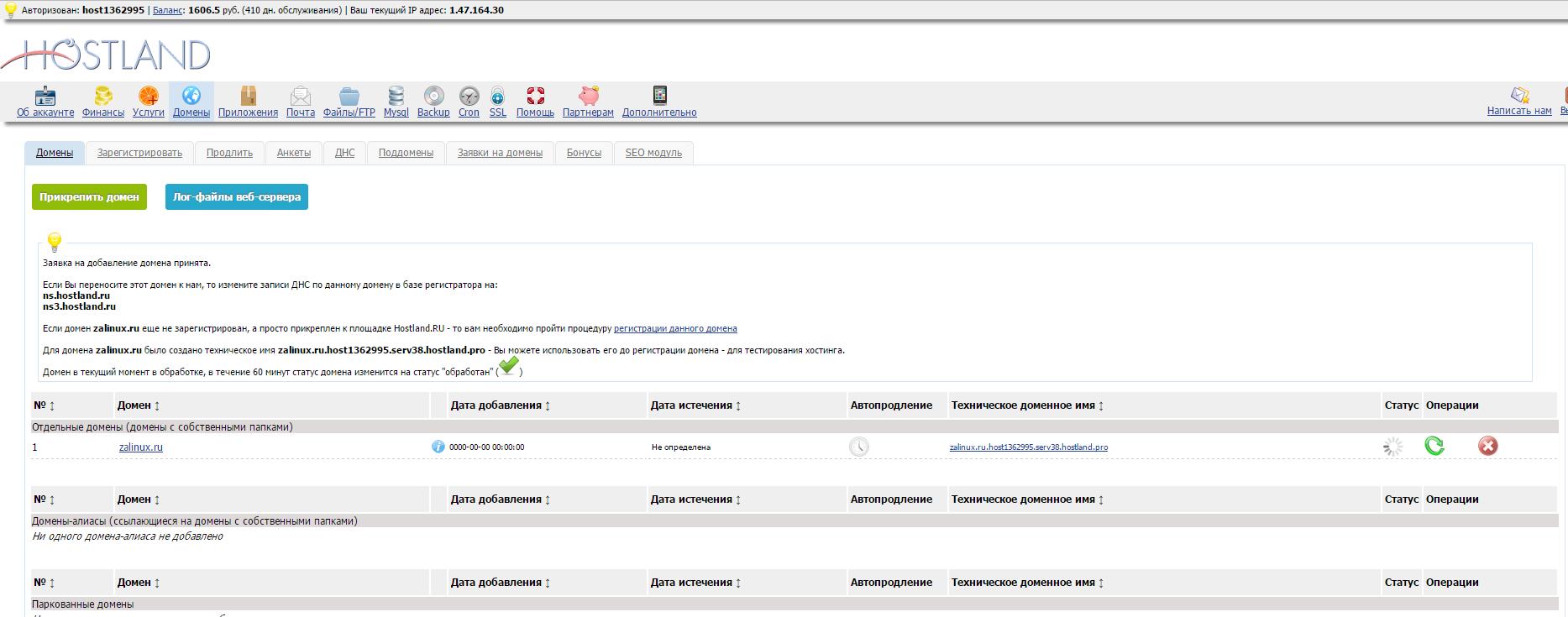Sort Домены-алиасы table by Дата истечения arrows
1568x617 pixels.
click(x=738, y=499)
